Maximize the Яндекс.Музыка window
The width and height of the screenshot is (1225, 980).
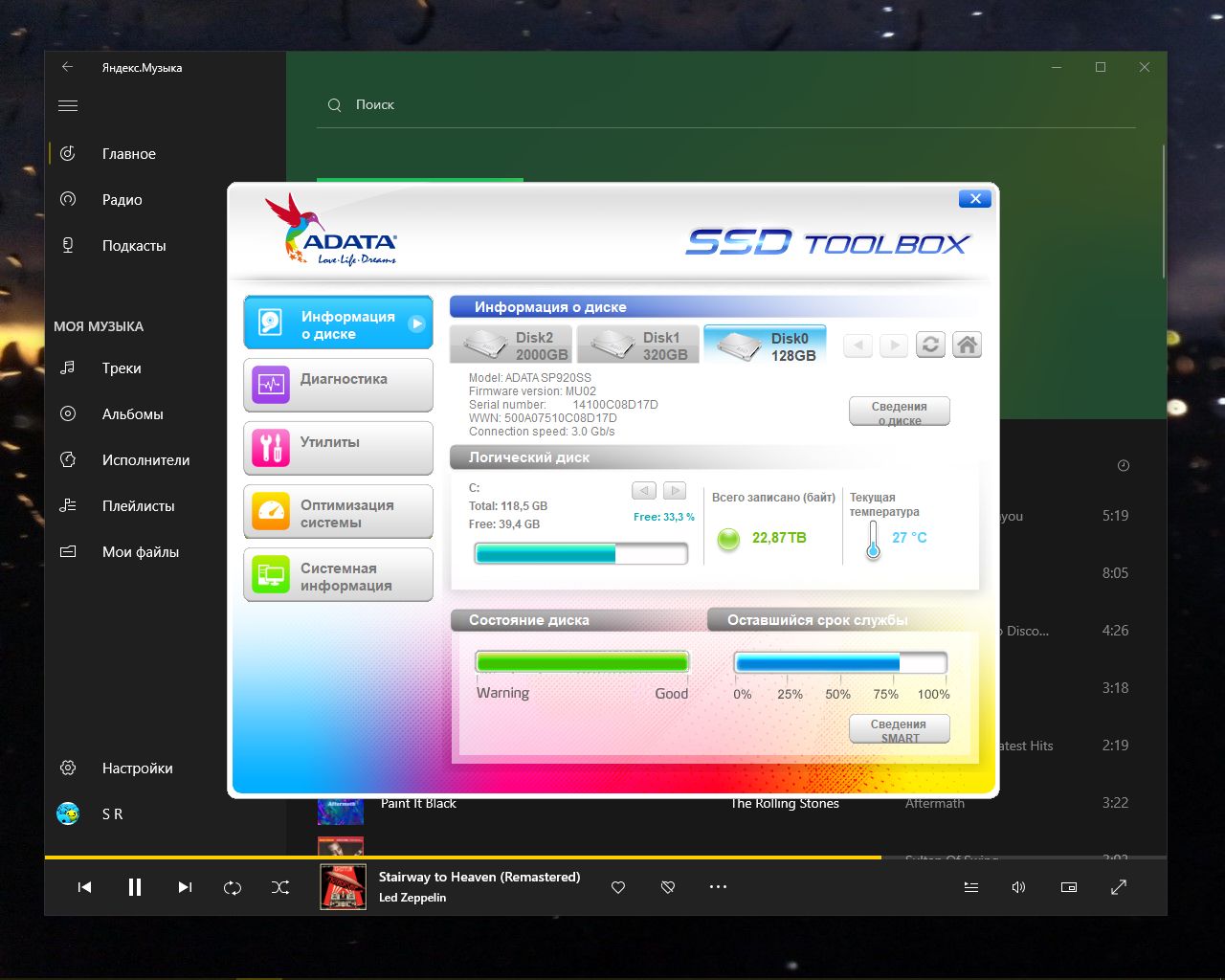tap(1101, 67)
